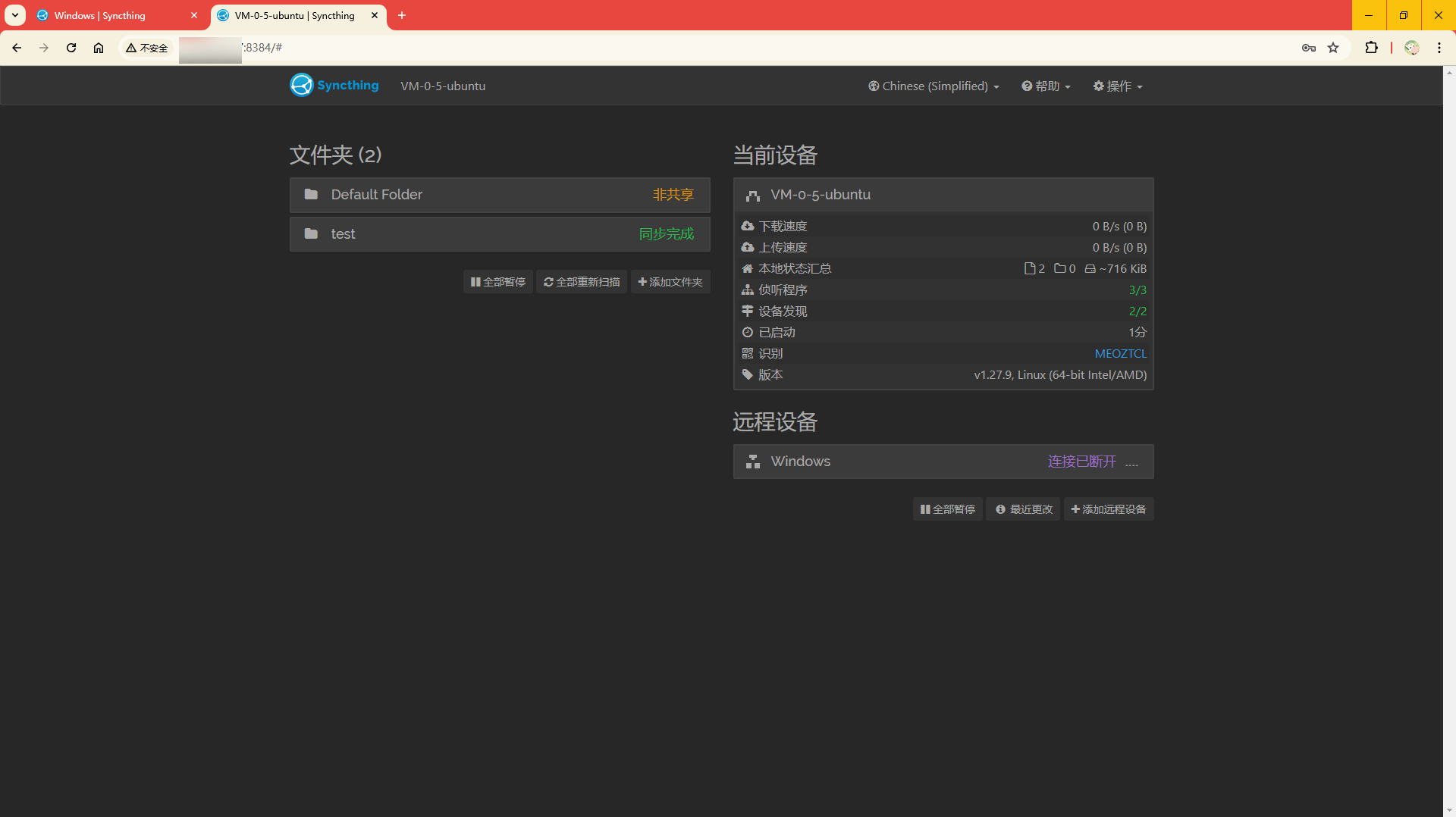Click 全部重新扫描 to rescan all
The width and height of the screenshot is (1456, 817).
[582, 282]
